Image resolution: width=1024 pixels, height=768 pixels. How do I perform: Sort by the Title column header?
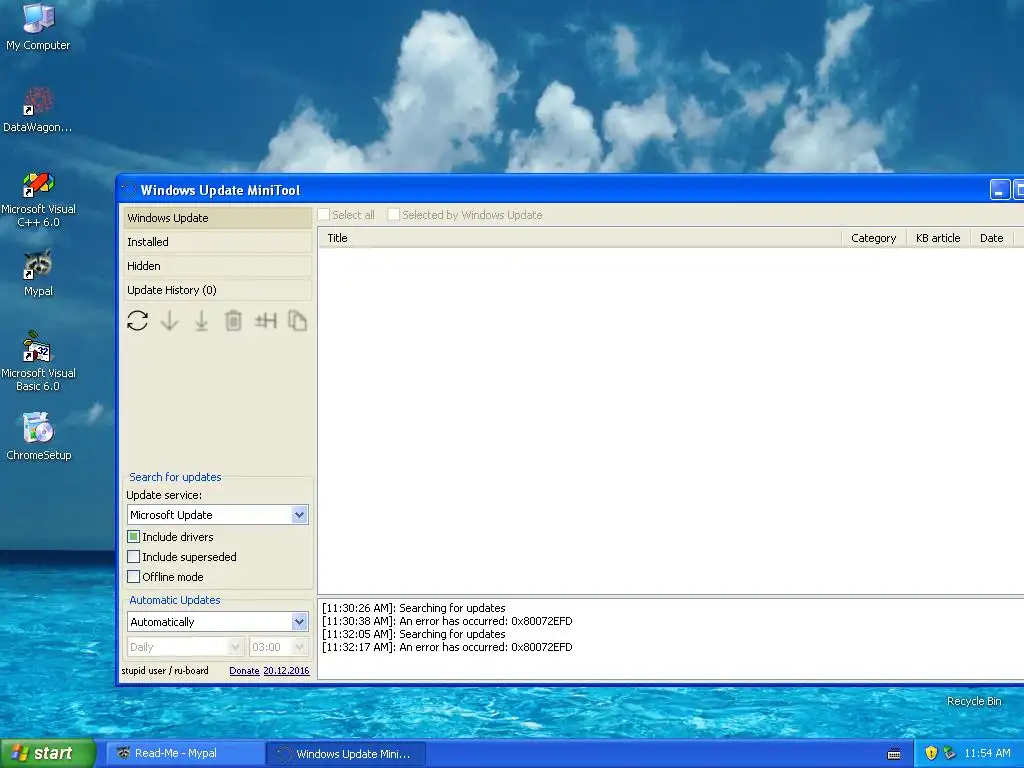point(579,238)
